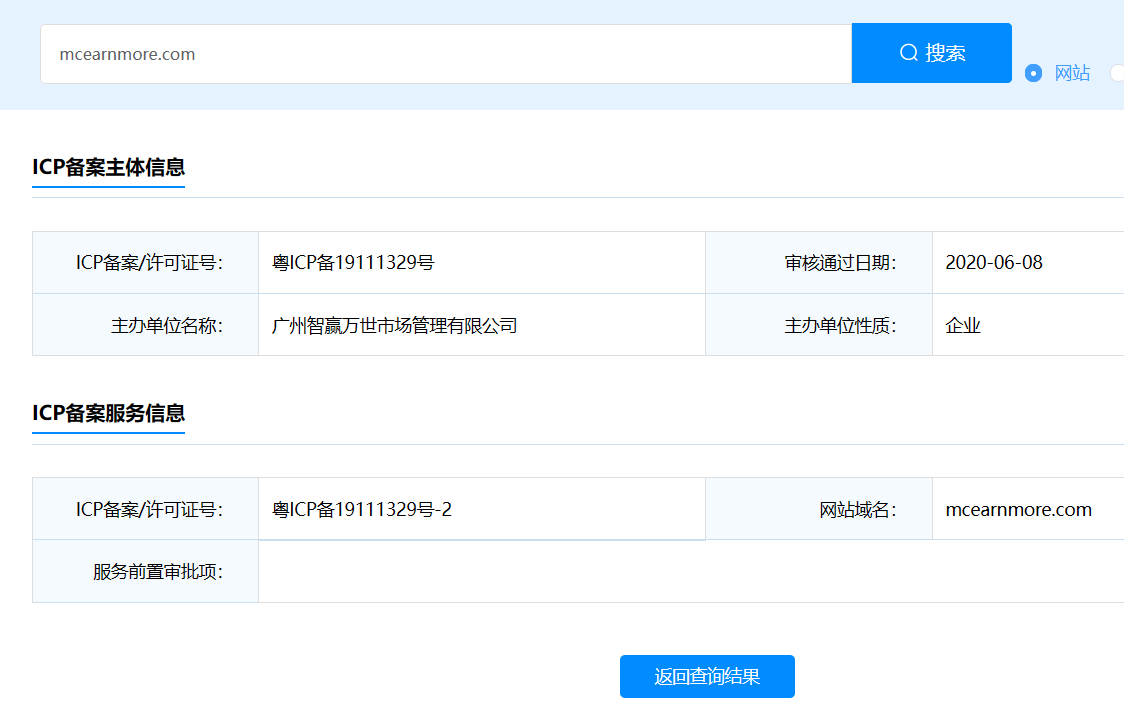
Task: Click the mcearnmore.com domain value in table
Action: coord(1018,509)
